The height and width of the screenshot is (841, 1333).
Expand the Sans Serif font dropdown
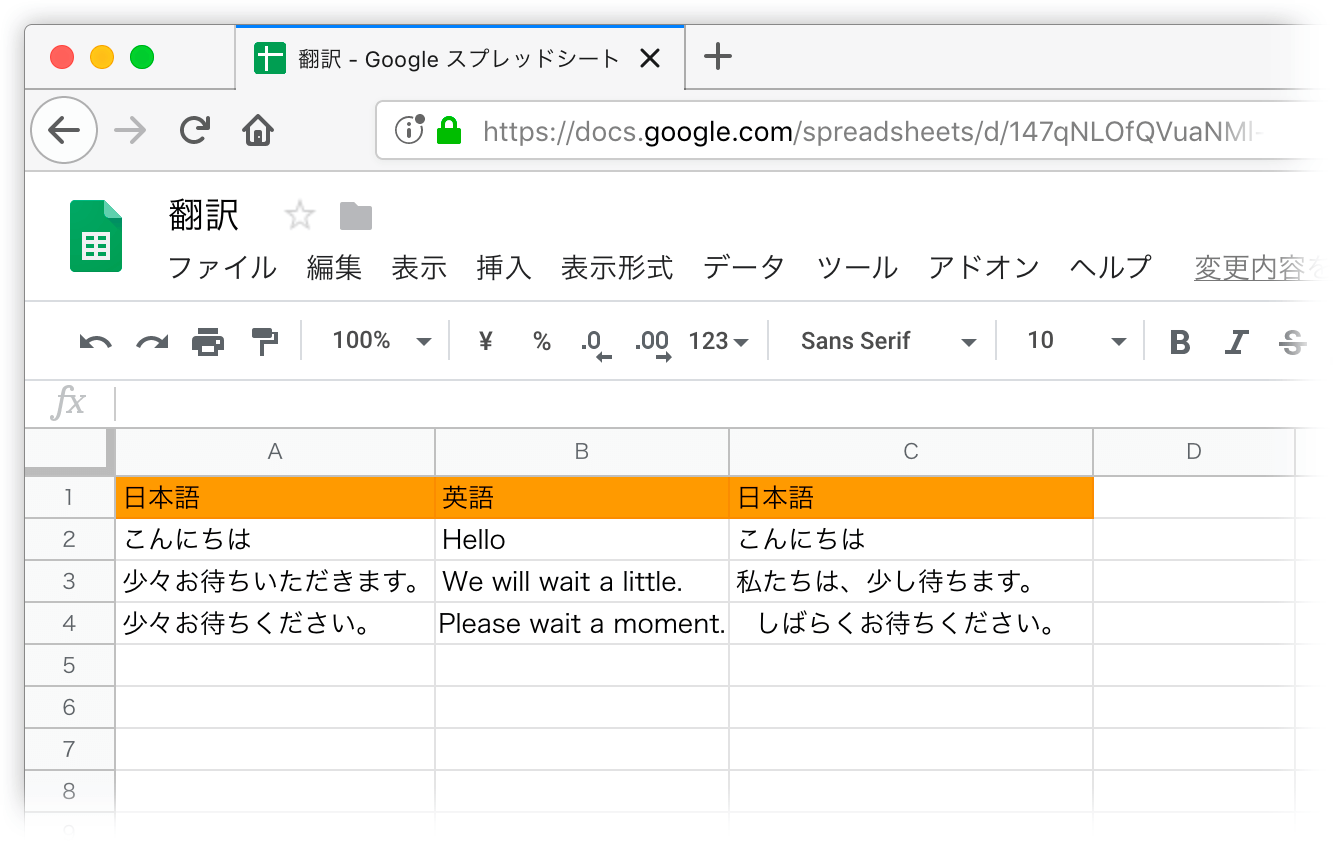[887, 342]
